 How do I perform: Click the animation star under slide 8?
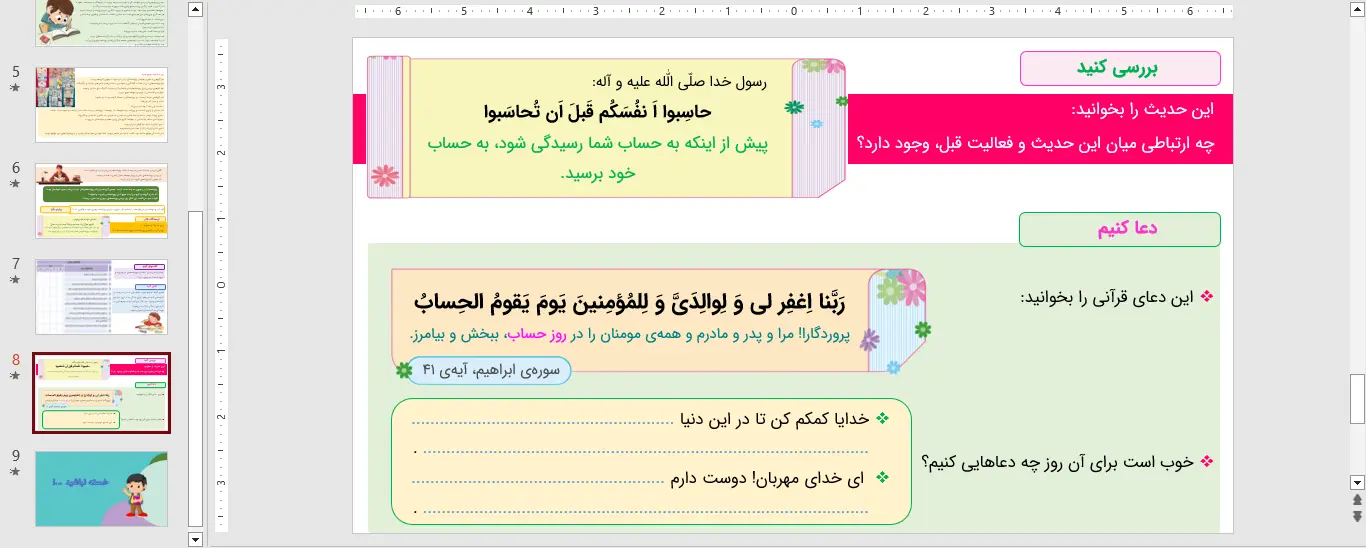point(15,376)
